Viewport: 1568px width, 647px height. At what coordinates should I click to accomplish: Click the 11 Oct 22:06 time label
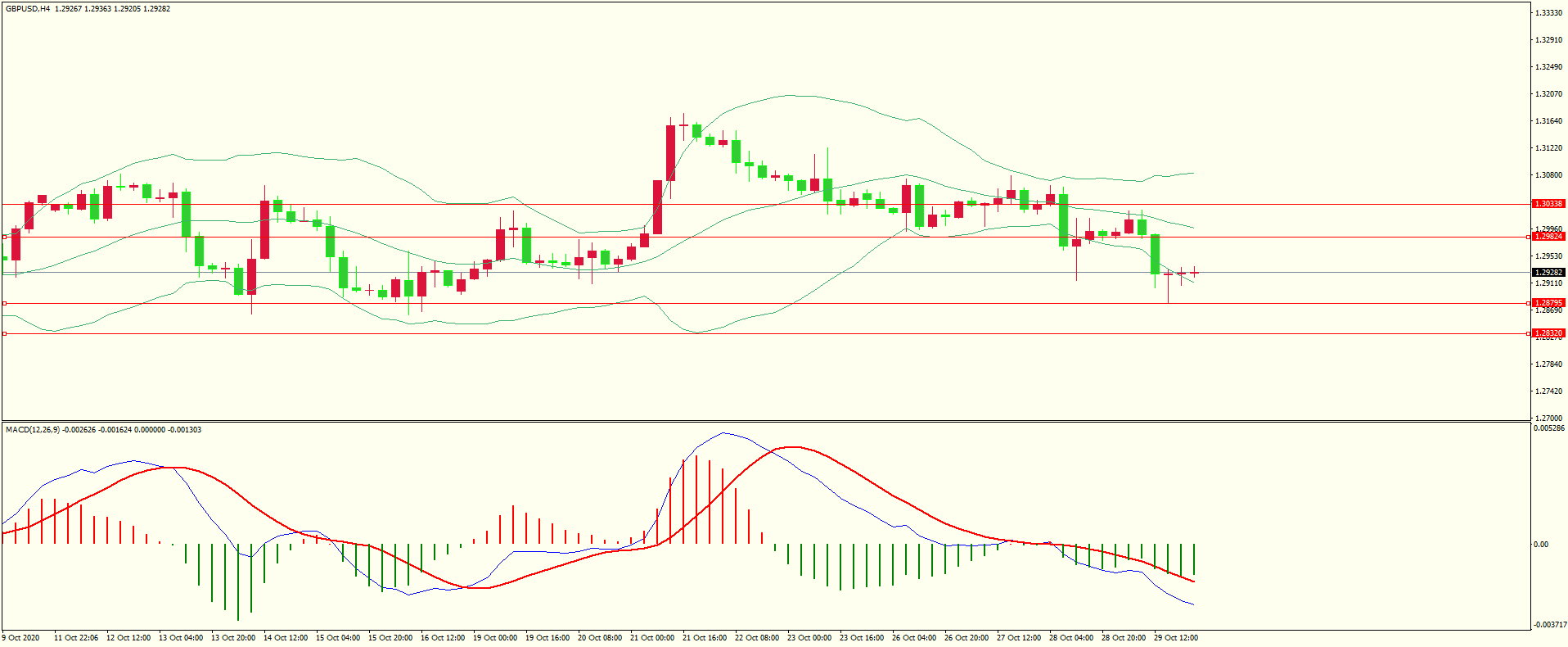click(76, 638)
